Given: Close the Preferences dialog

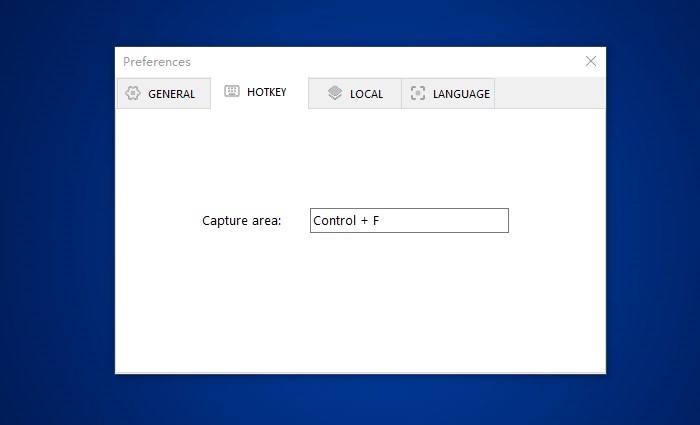Looking at the screenshot, I should [590, 61].
